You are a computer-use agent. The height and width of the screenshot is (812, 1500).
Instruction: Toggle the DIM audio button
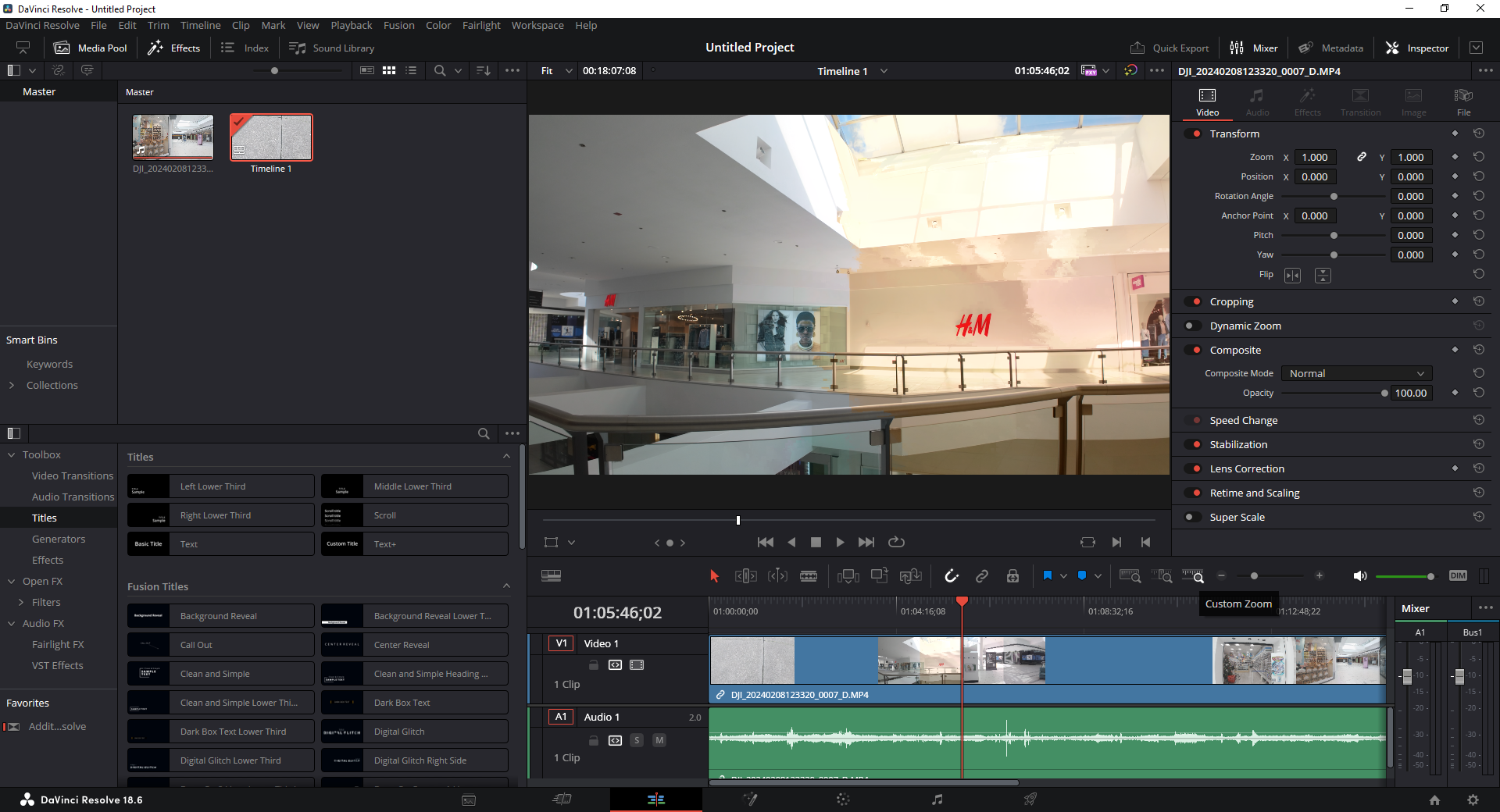click(x=1458, y=575)
